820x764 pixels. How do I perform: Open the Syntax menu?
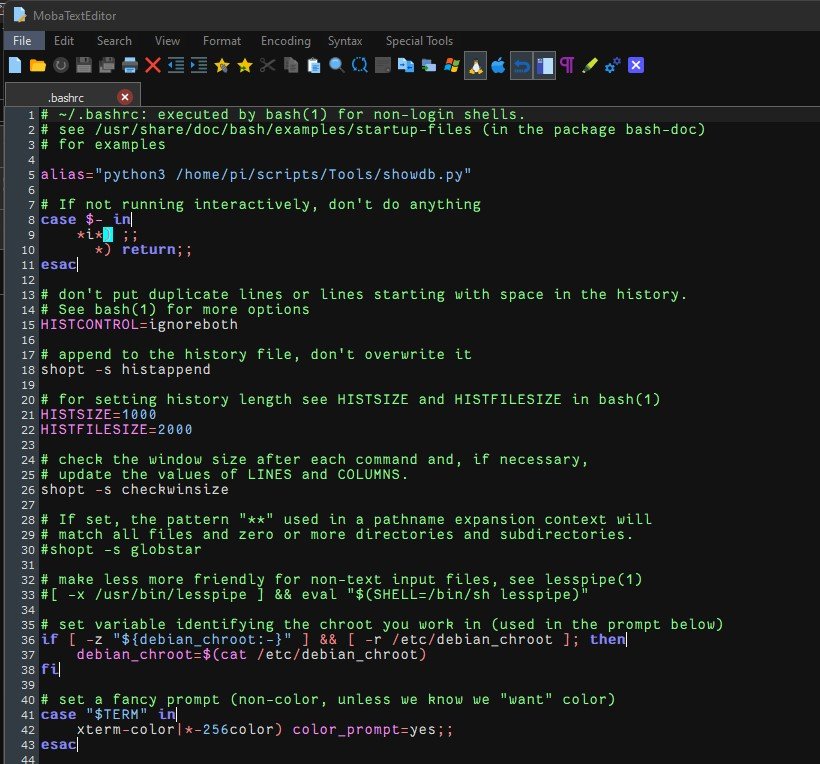pos(345,41)
